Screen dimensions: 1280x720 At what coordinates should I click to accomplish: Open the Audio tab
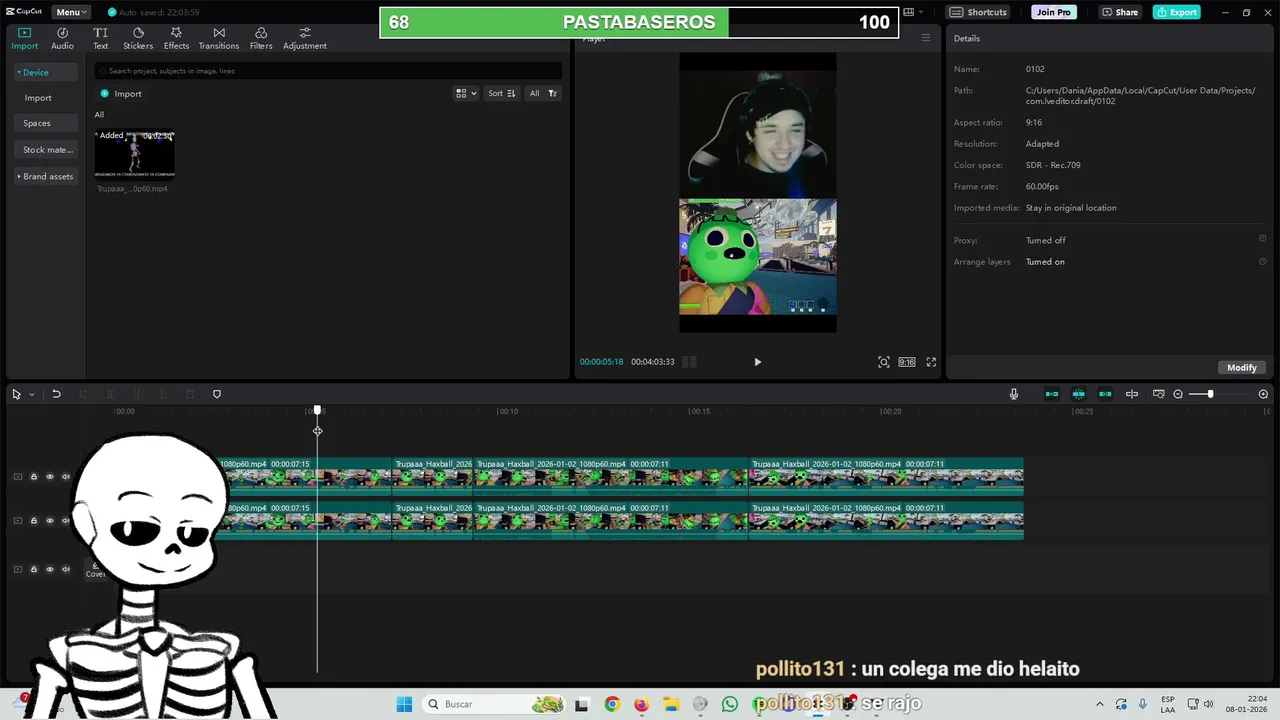tap(62, 39)
